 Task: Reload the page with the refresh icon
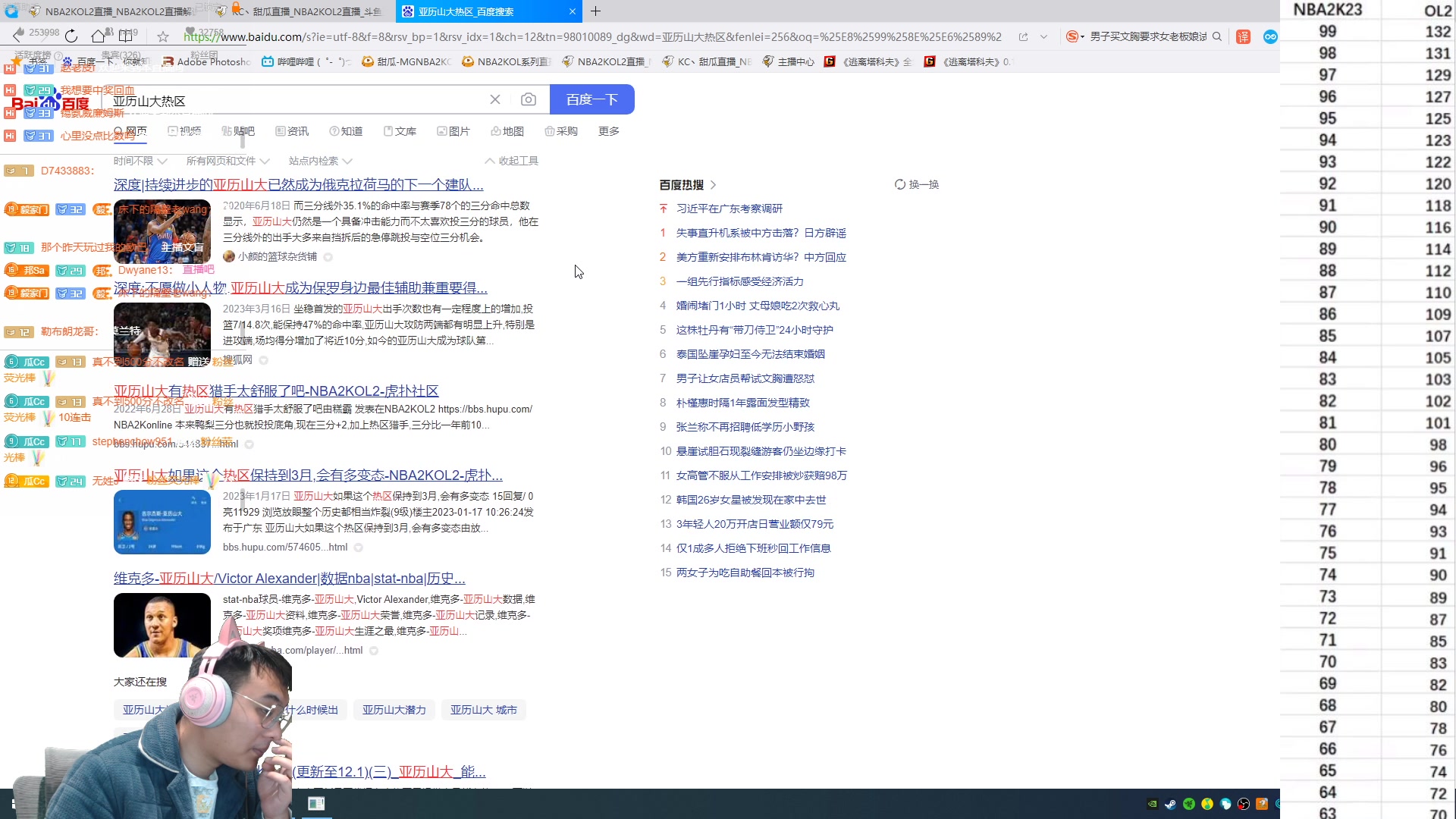tap(71, 36)
